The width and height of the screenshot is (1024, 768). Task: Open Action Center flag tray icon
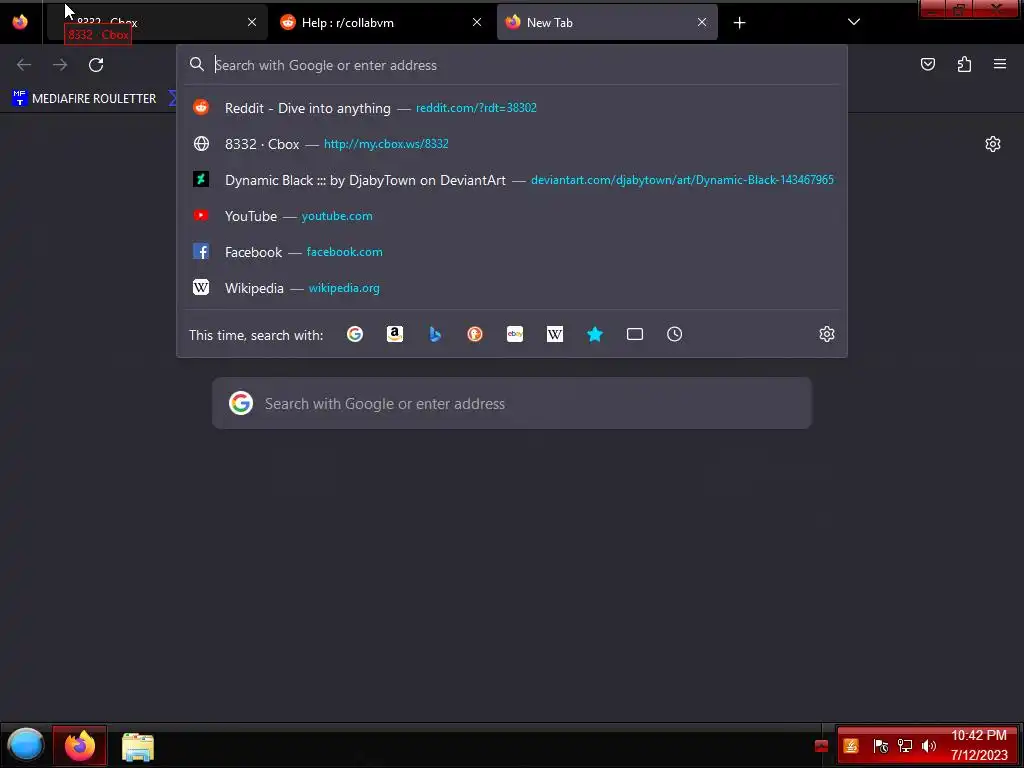[x=880, y=746]
